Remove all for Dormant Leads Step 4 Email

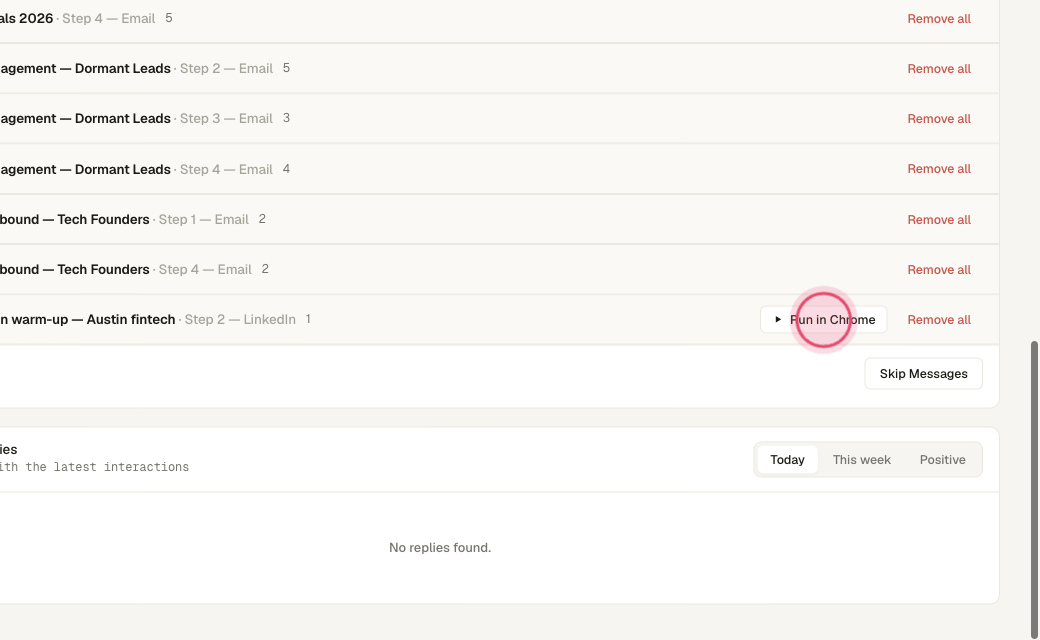pos(939,169)
